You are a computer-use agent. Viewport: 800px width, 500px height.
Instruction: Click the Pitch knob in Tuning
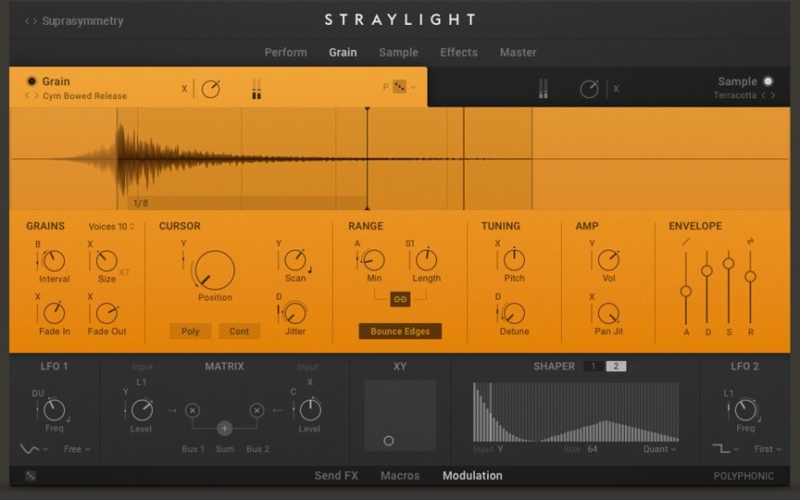(x=514, y=260)
